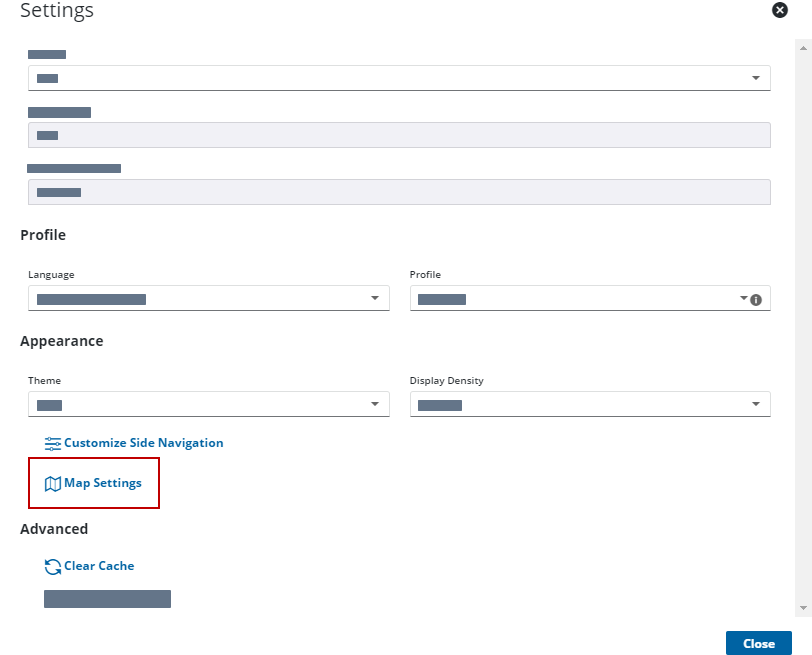Open the Language dropdown
The height and width of the screenshot is (655, 812).
coord(208,298)
